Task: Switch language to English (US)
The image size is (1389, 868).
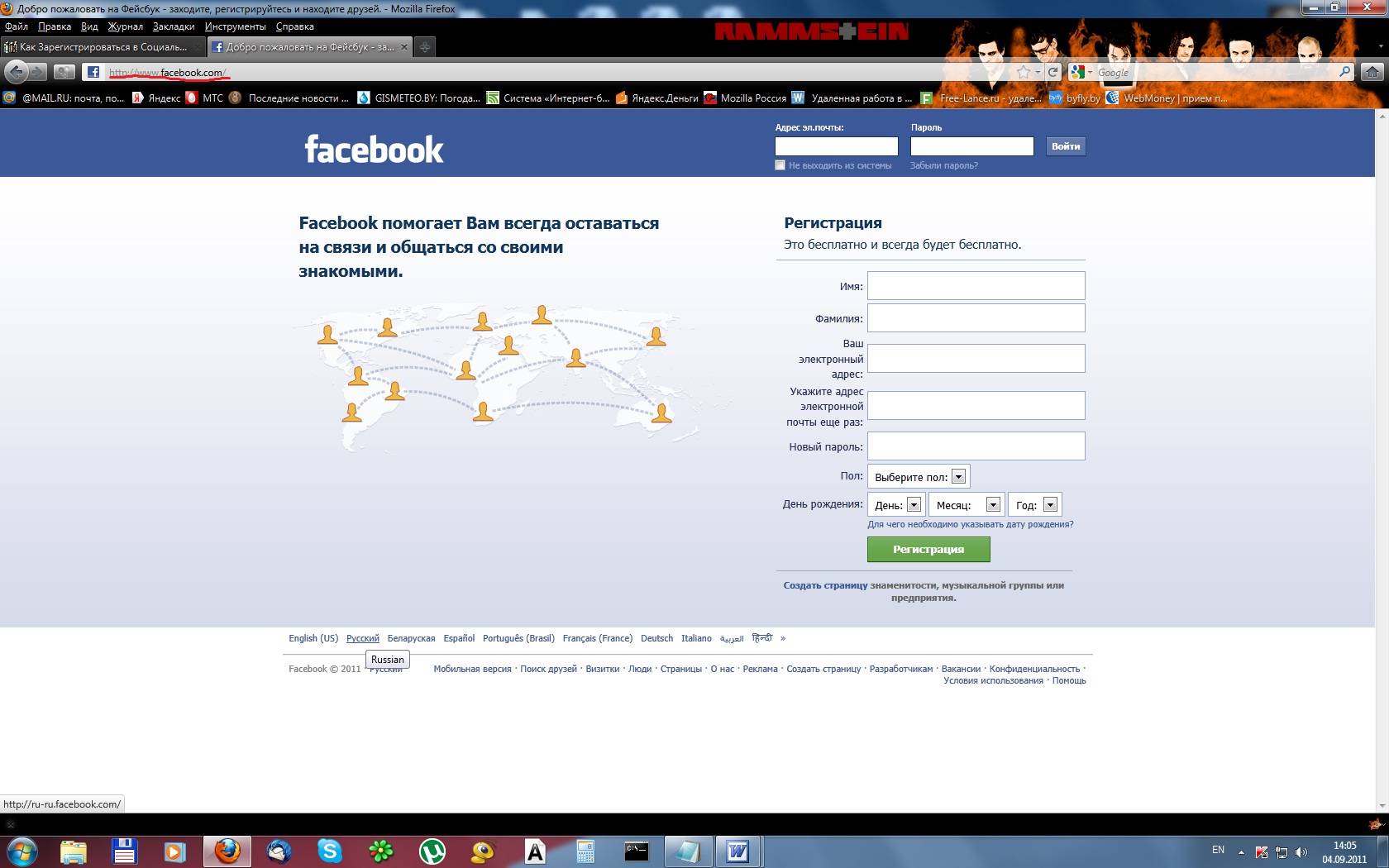Action: pyautogui.click(x=313, y=638)
